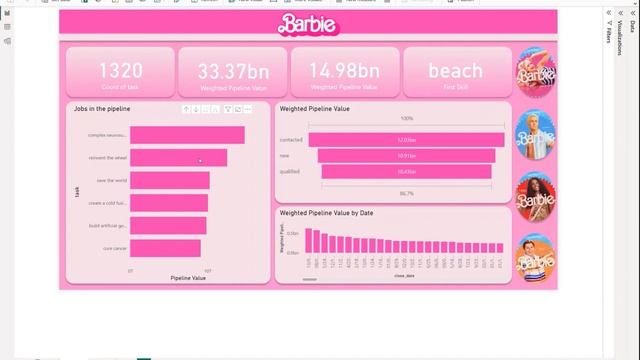Select the 1320 Count of task card

coord(120,72)
